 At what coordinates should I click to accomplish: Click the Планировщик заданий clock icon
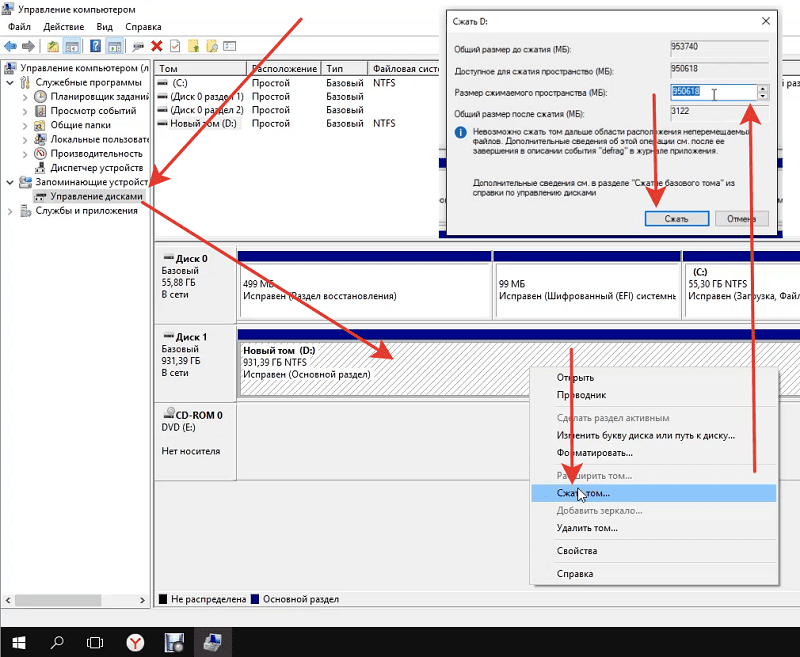[x=40, y=96]
